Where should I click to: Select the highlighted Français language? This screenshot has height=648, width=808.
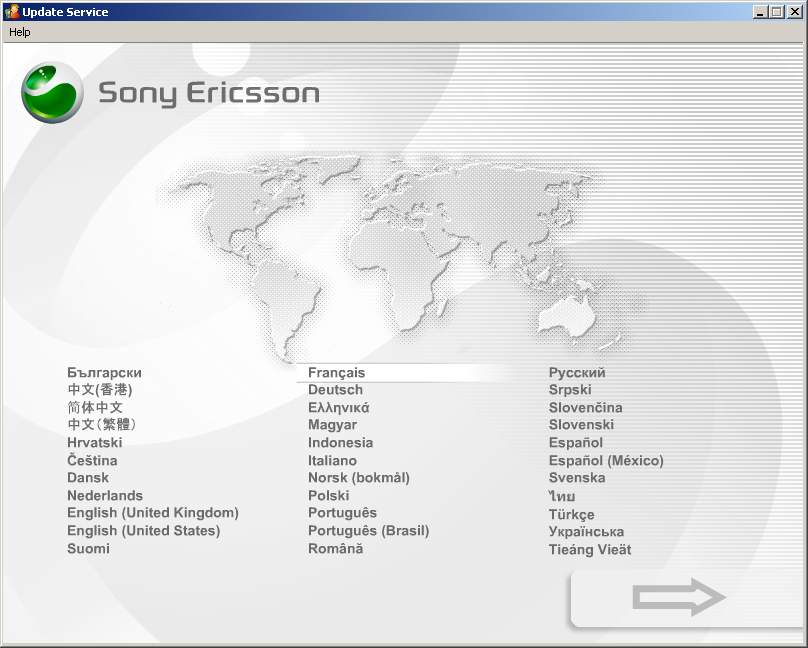click(x=336, y=373)
